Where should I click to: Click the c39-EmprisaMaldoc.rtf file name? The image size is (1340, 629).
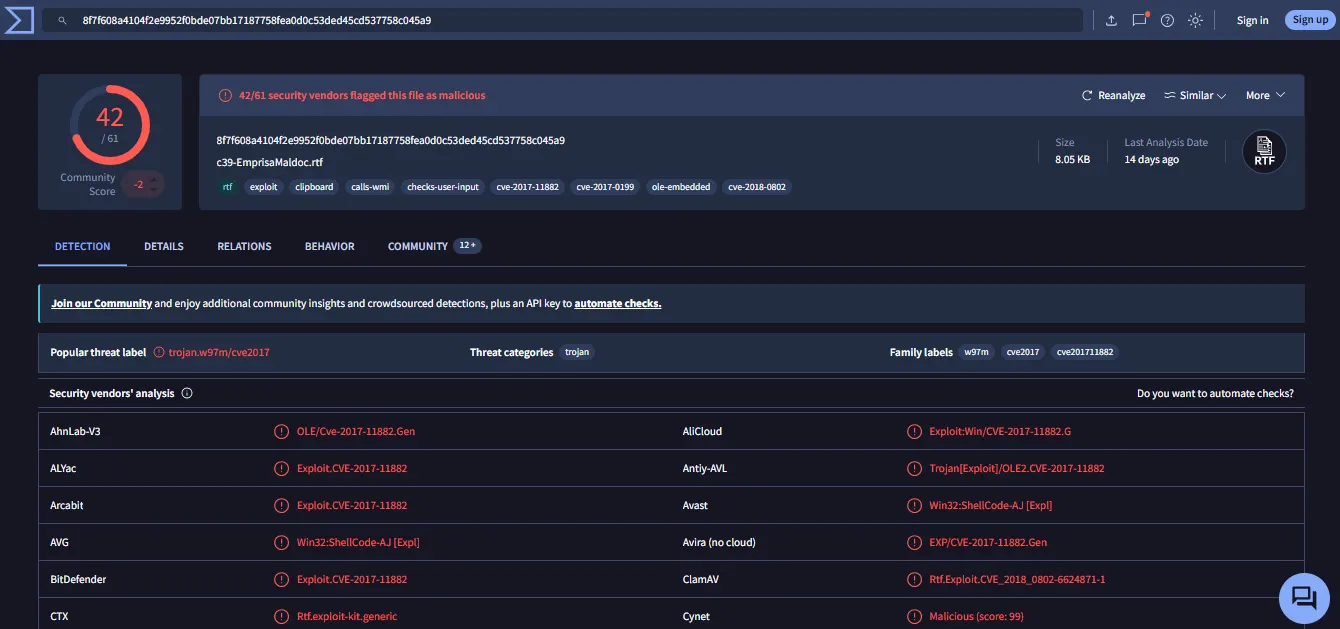[x=269, y=162]
